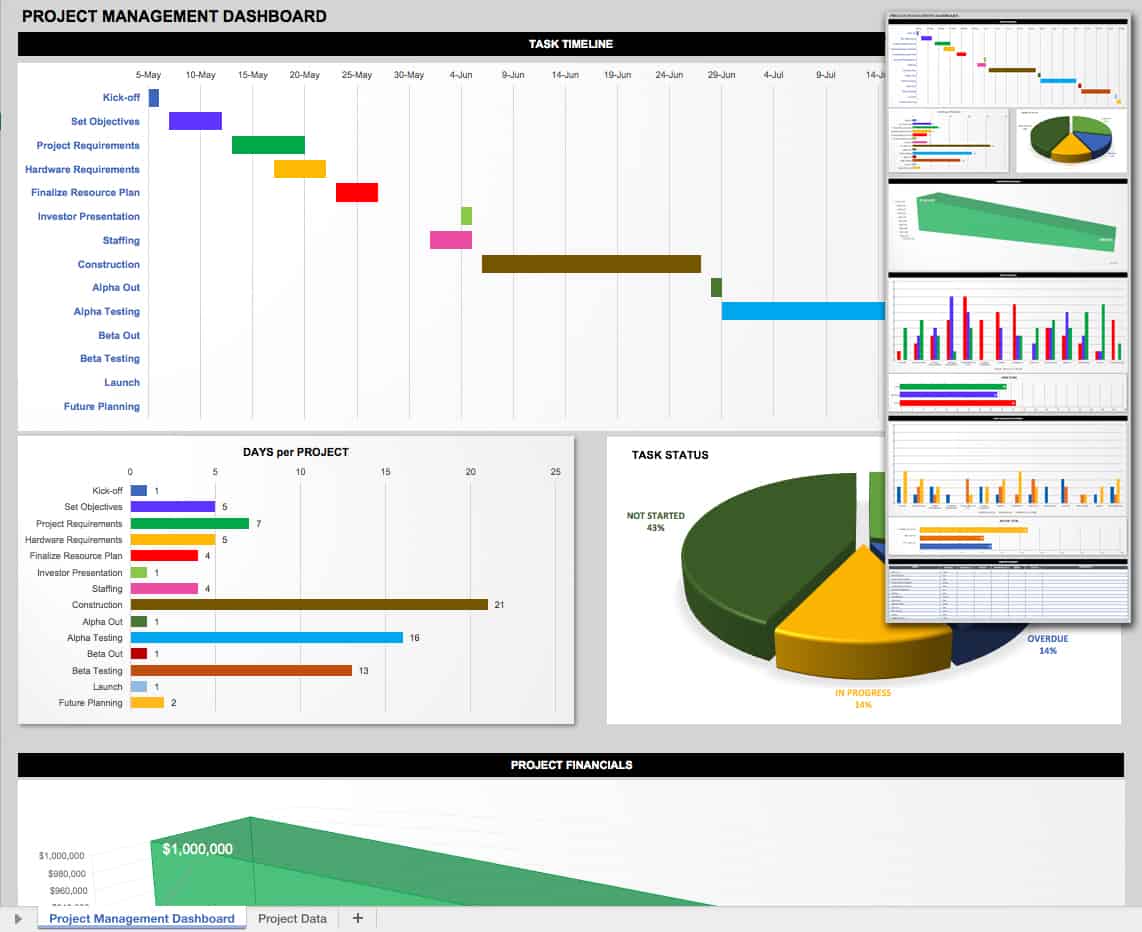Image resolution: width=1142 pixels, height=932 pixels.
Task: Select the red Finalize Resource Plan timeline bar
Action: pos(357,192)
